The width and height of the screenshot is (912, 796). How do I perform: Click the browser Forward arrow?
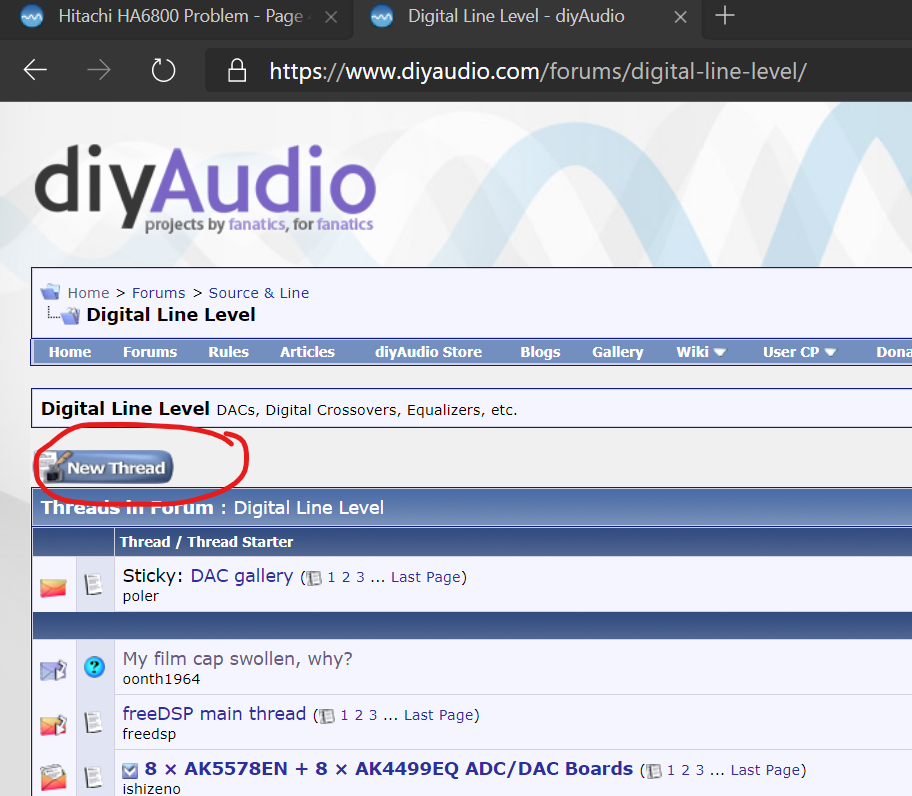[x=98, y=70]
